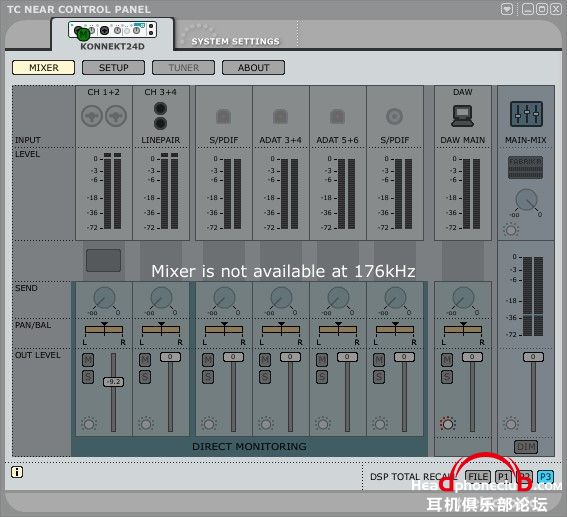The image size is (567, 517).
Task: Click the ADAT 5+6 light indicator at strip bottom
Action: click(x=323, y=424)
